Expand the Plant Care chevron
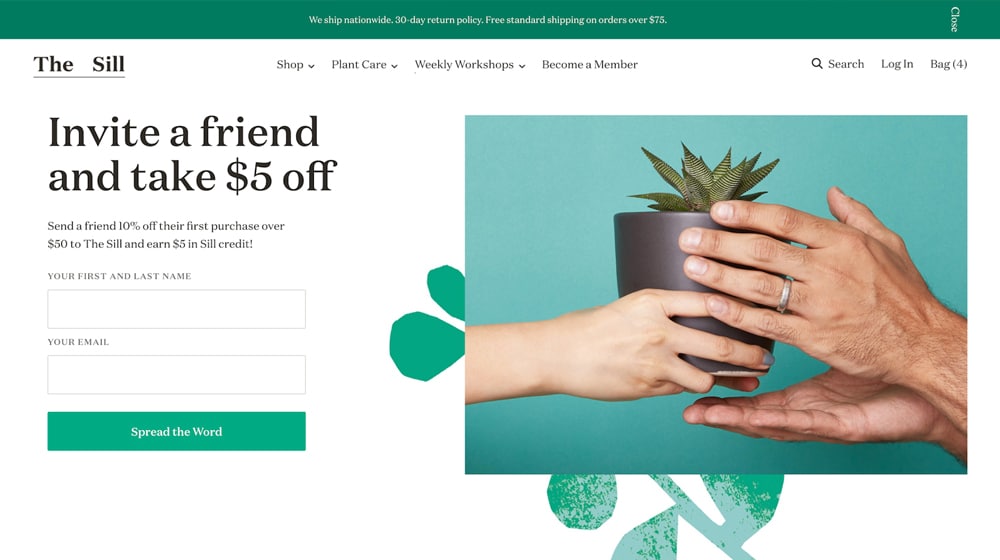The image size is (1000, 560). [394, 66]
